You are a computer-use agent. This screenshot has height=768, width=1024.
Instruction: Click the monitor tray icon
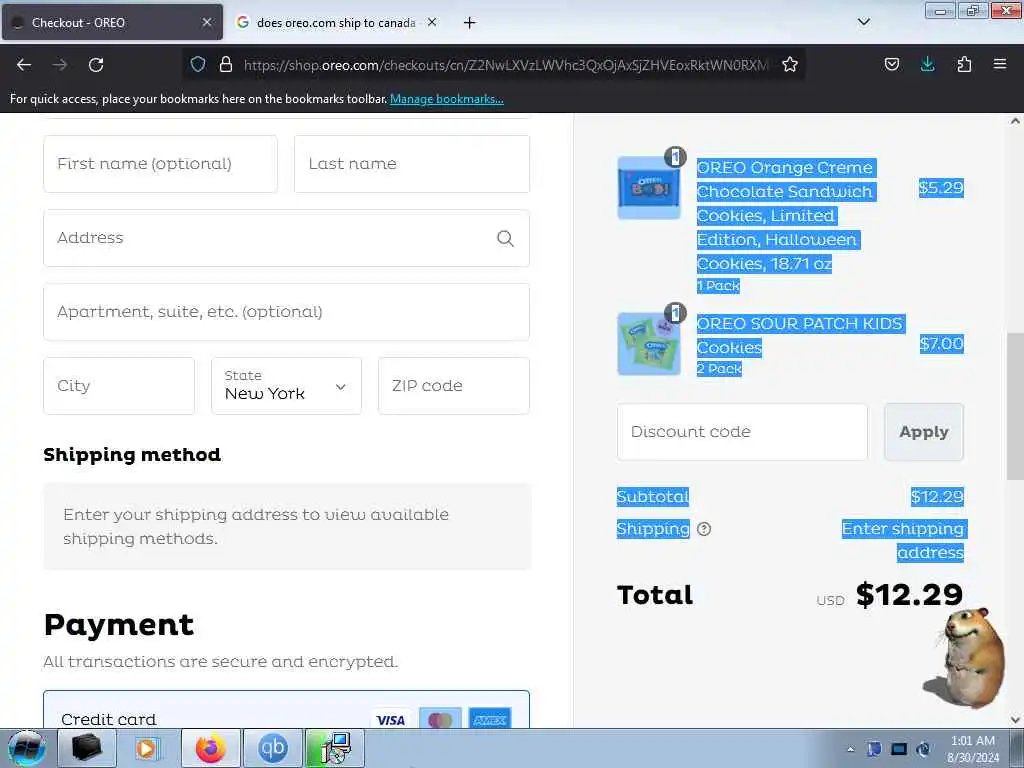click(x=899, y=749)
